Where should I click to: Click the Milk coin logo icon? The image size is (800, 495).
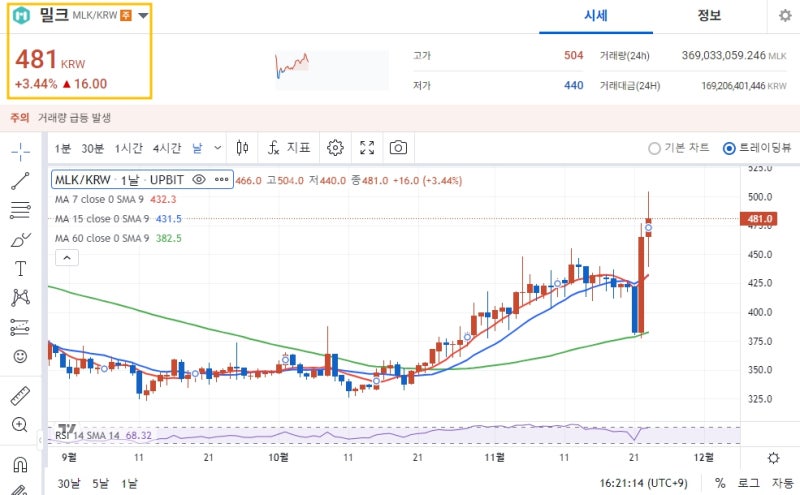pos(21,15)
